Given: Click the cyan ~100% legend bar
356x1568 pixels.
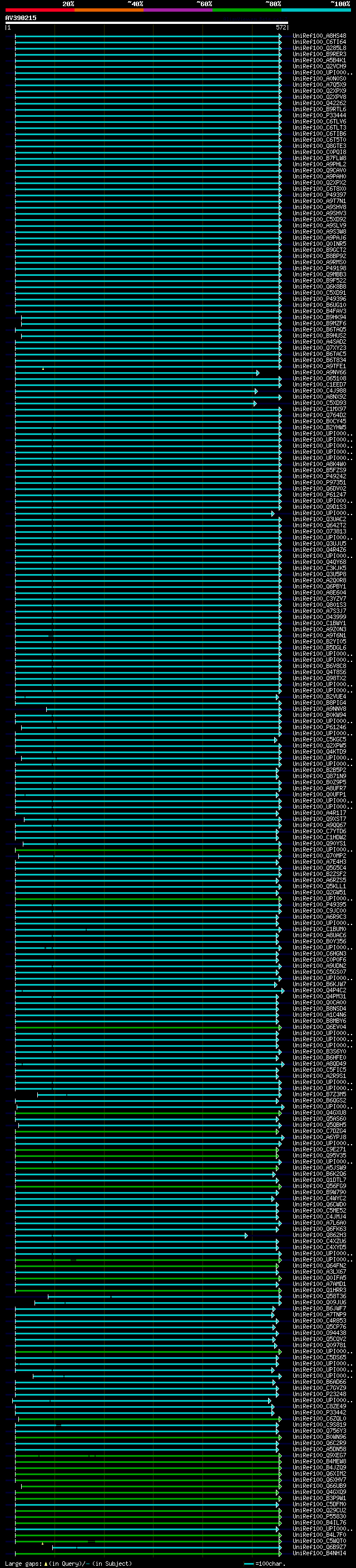Looking at the screenshot, I should 316,10.
